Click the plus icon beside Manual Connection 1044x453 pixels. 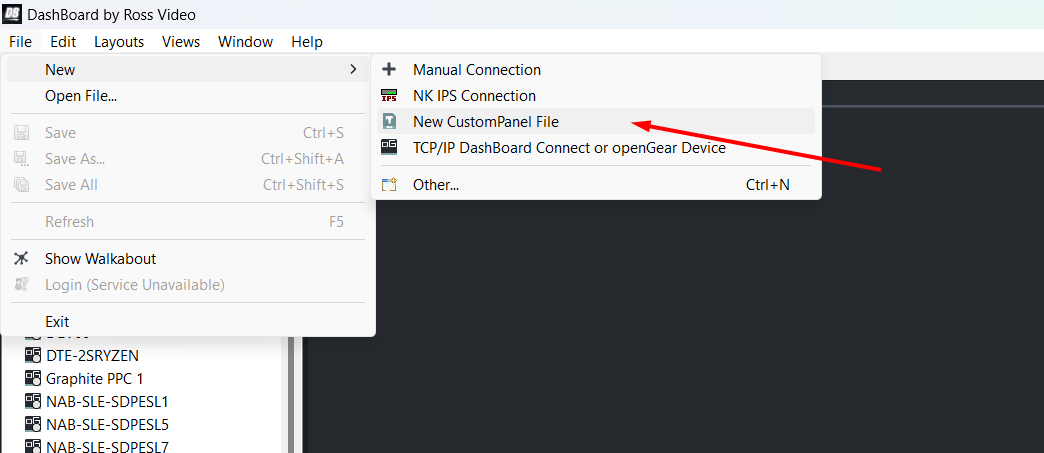pyautogui.click(x=390, y=70)
